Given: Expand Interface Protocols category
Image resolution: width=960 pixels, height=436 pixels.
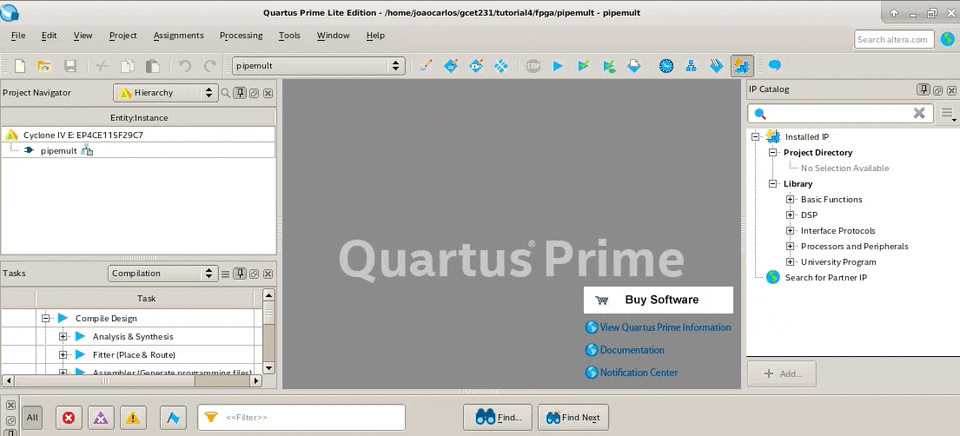Looking at the screenshot, I should coord(790,231).
